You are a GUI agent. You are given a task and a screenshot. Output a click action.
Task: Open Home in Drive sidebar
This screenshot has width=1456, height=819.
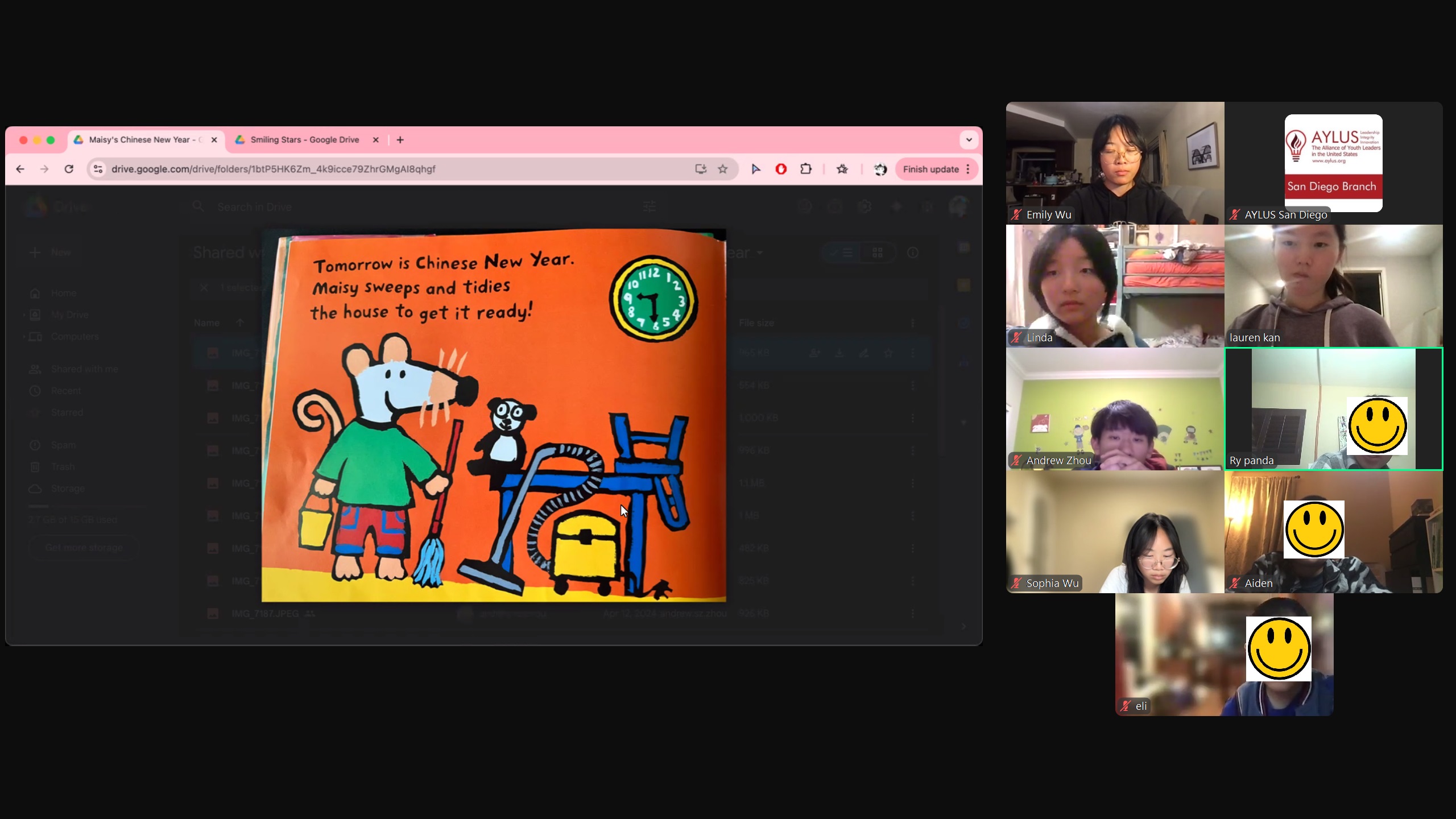(x=64, y=293)
